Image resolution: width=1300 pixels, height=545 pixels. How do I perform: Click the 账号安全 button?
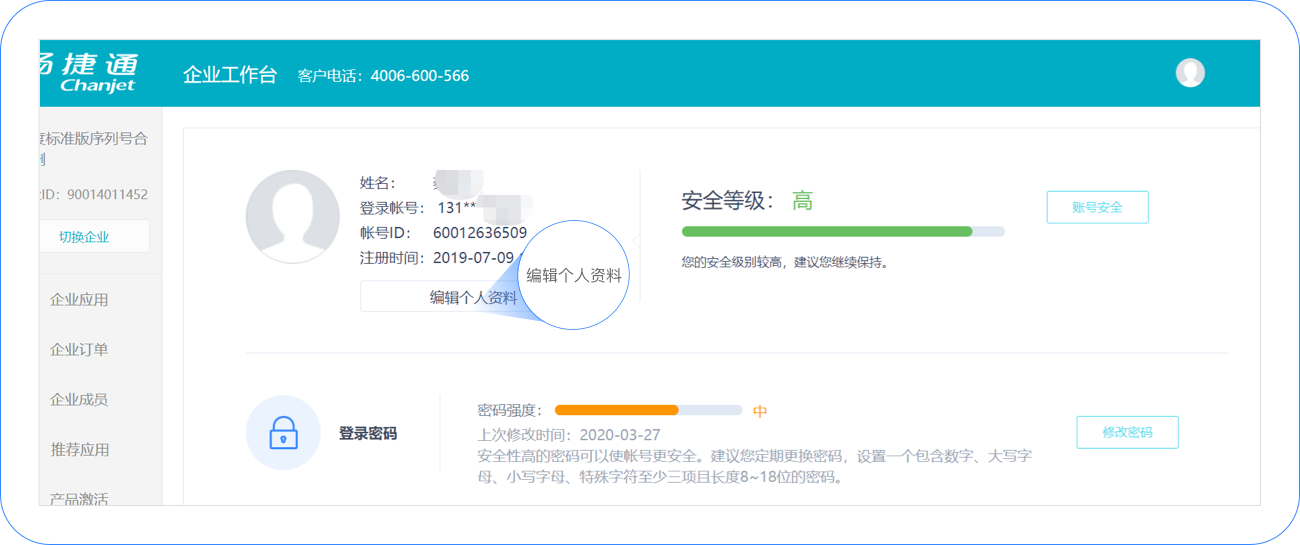[1097, 207]
